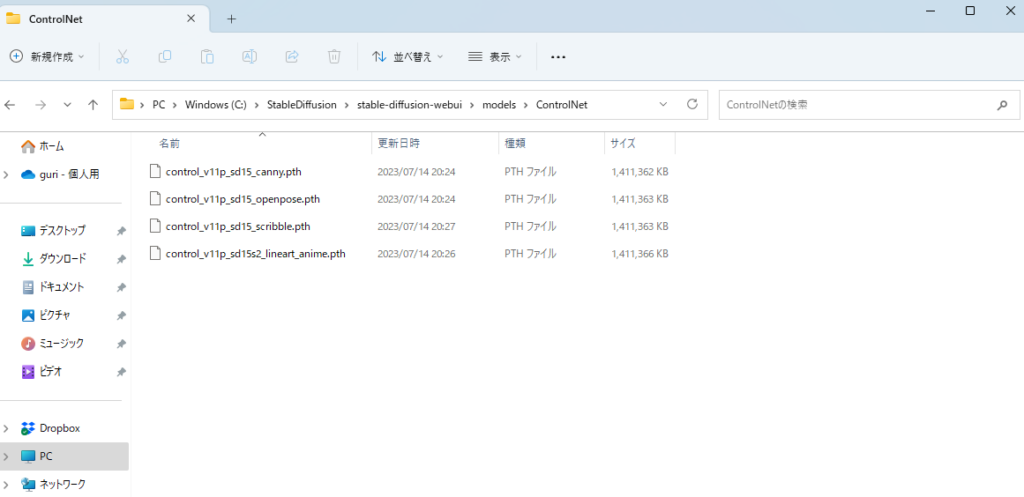Select control_v11p_sd15_openpose.pth file
Screen dimensions: 1024x497
pos(242,199)
